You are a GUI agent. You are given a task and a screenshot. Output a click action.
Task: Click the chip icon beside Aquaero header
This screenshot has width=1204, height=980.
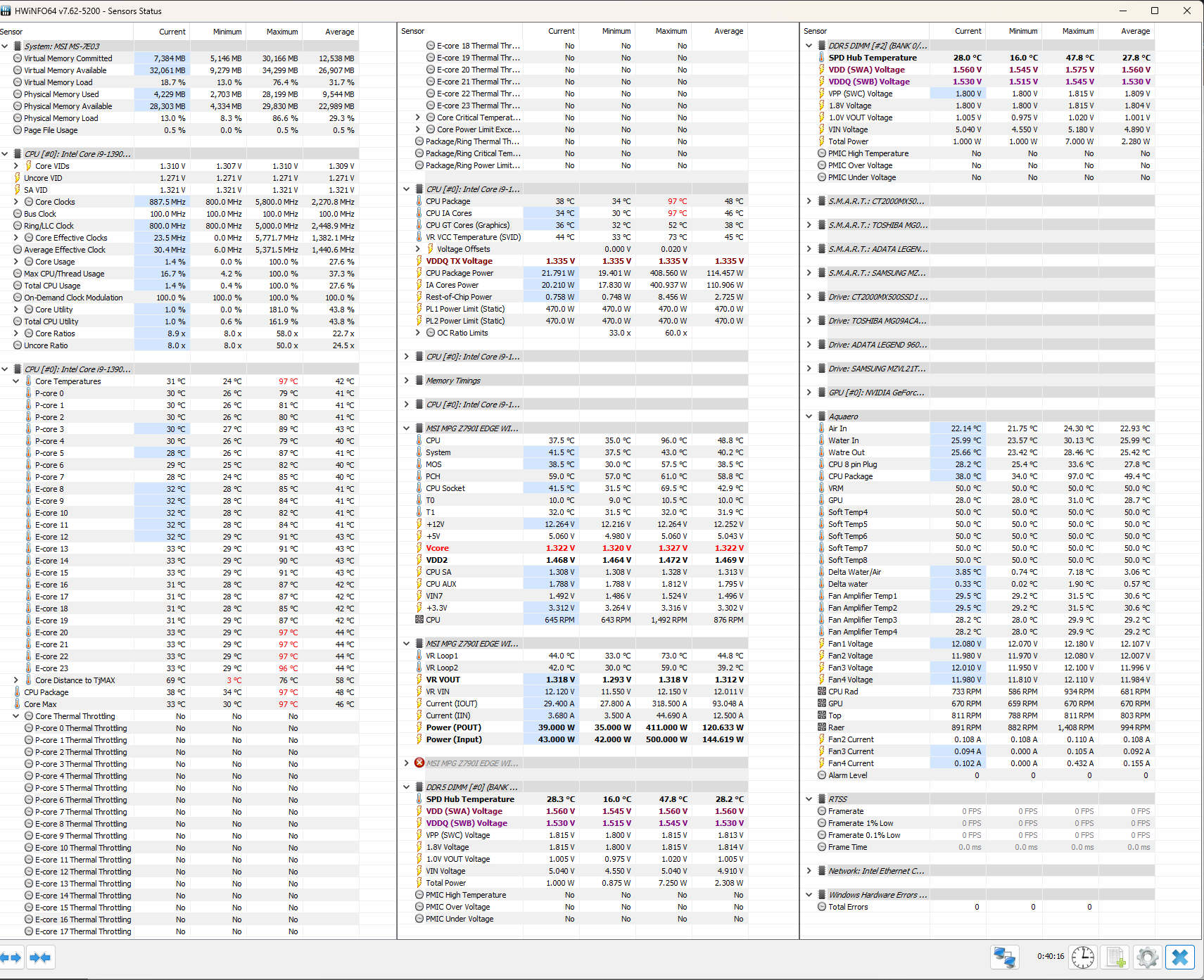tap(821, 416)
